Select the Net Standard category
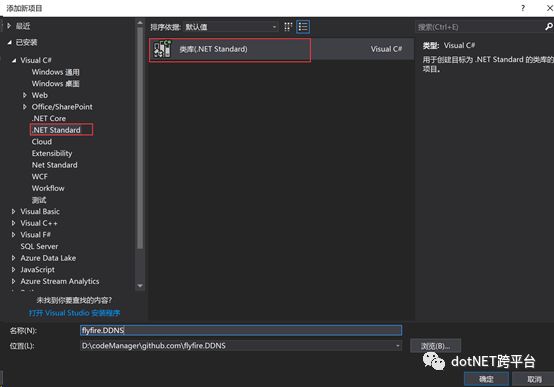Viewport: 554px width, 387px height. point(54,165)
